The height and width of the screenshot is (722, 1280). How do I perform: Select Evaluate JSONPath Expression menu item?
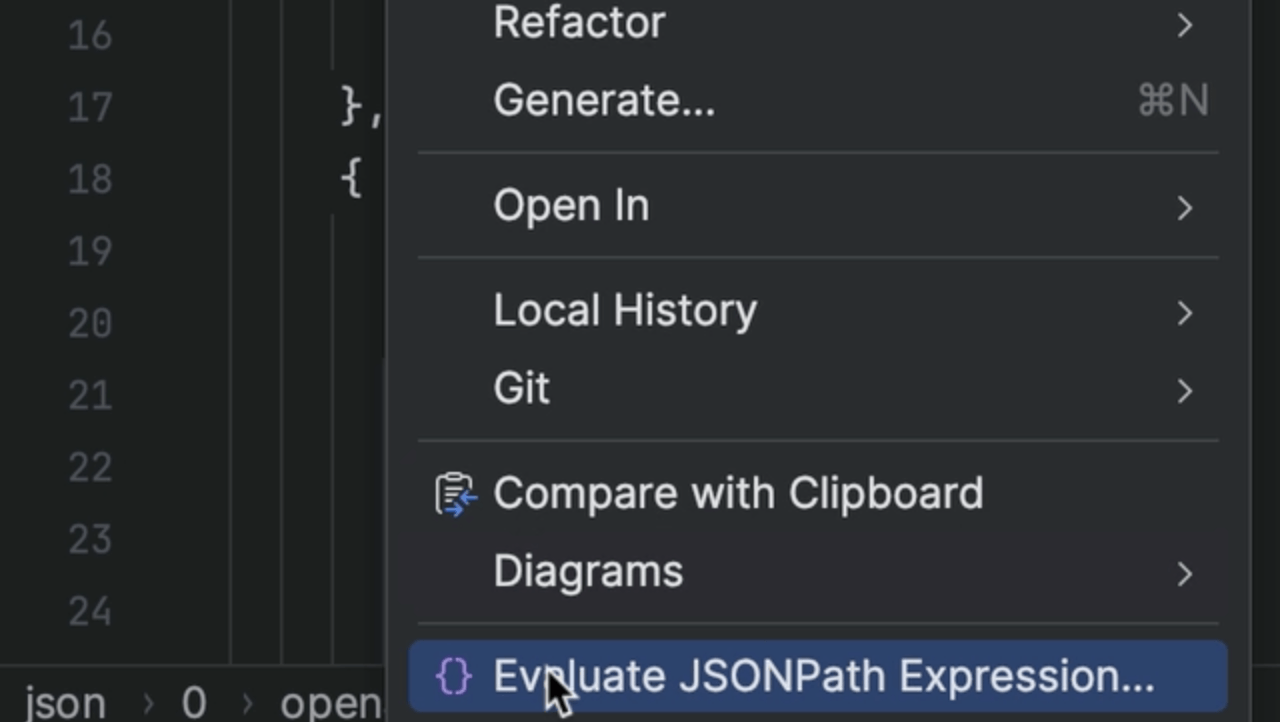pos(820,676)
